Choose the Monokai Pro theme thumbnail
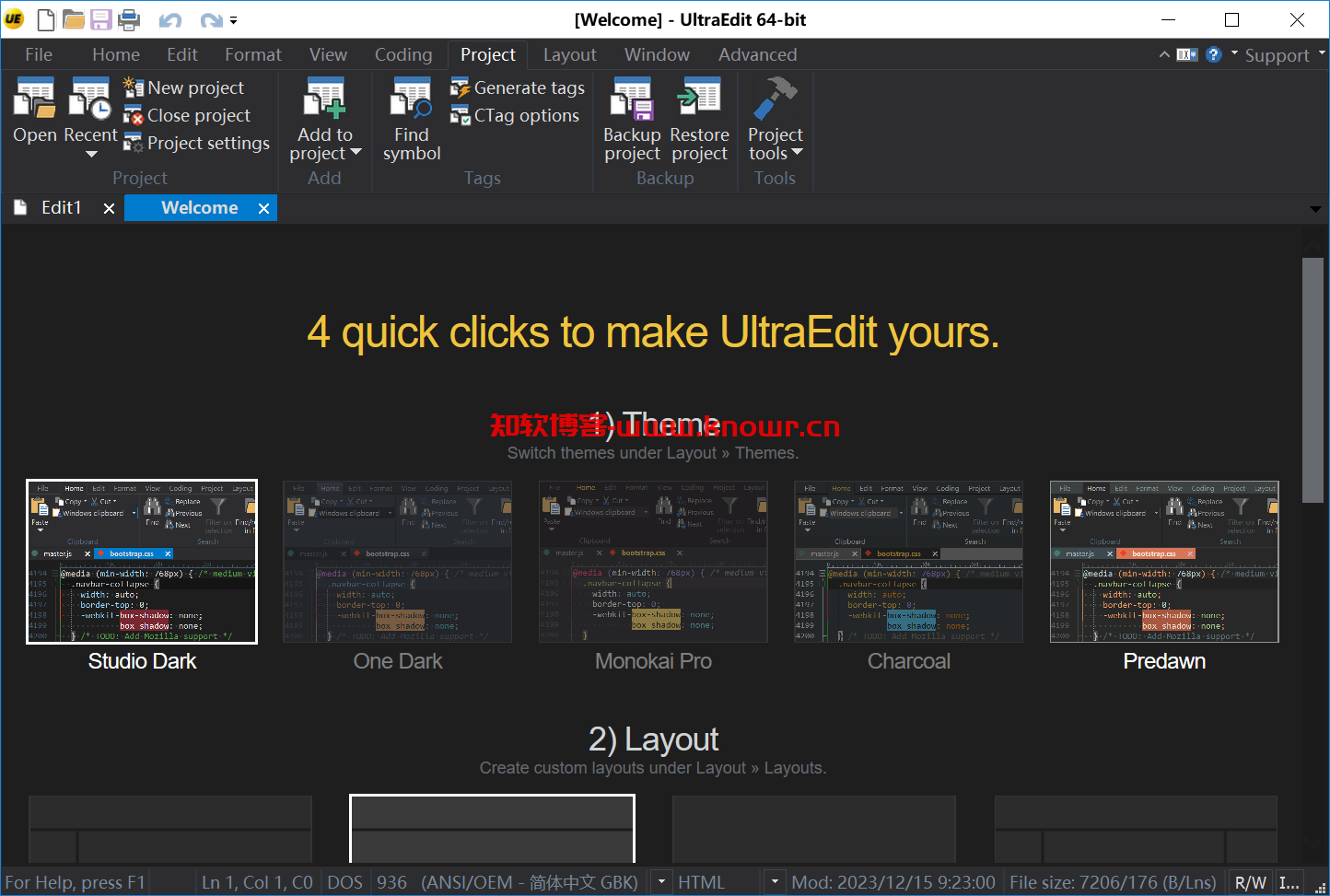Viewport: 1330px width, 896px height. (x=653, y=562)
